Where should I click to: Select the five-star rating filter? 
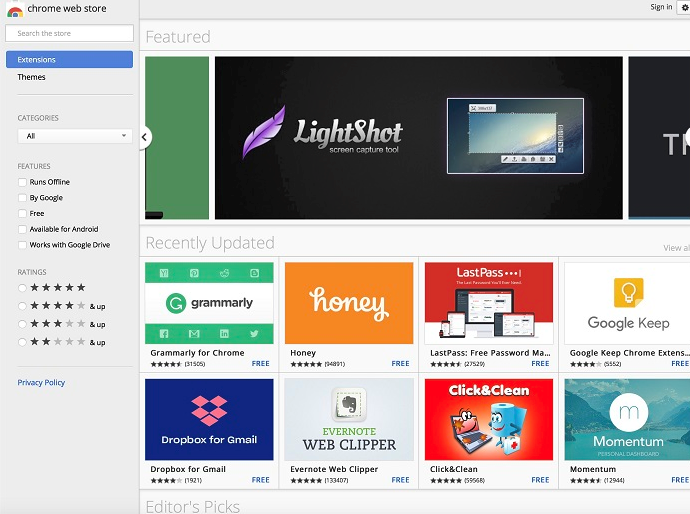[22, 288]
